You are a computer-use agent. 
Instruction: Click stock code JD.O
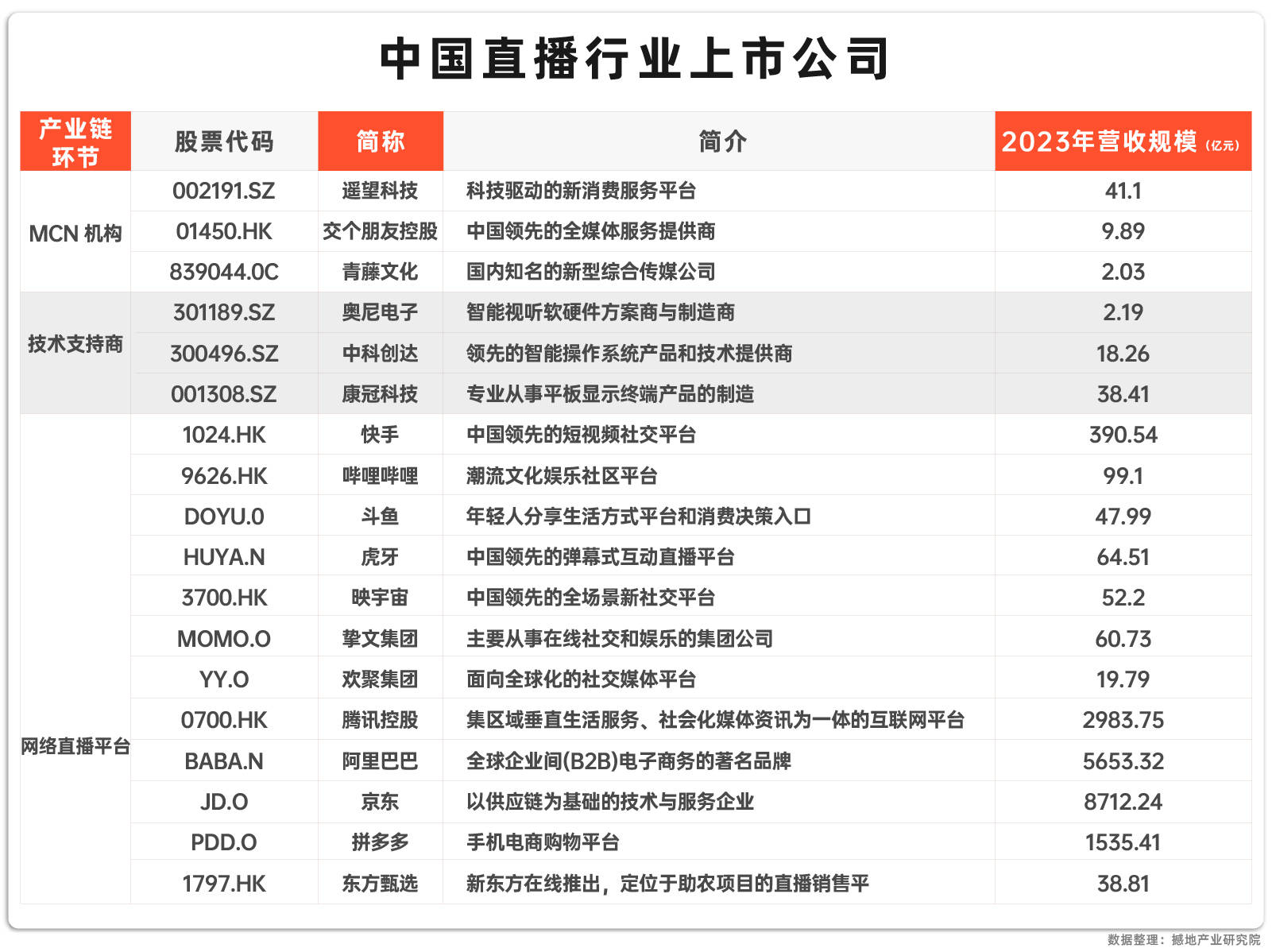coord(224,802)
